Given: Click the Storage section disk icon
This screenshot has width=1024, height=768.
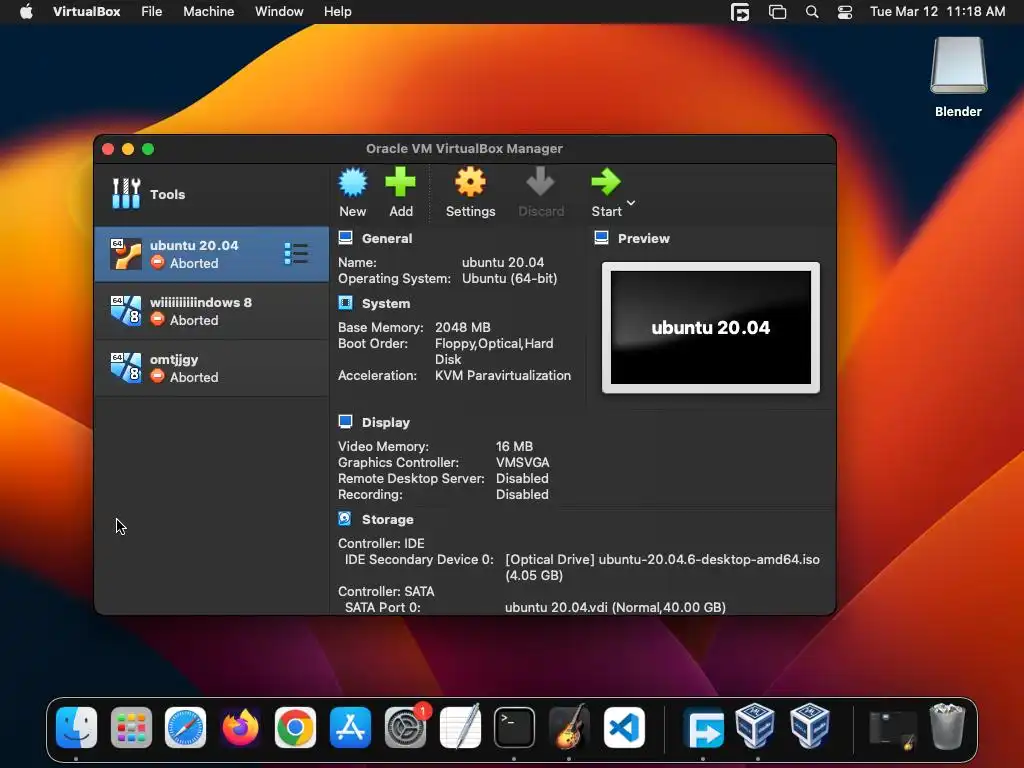Looking at the screenshot, I should tap(345, 519).
